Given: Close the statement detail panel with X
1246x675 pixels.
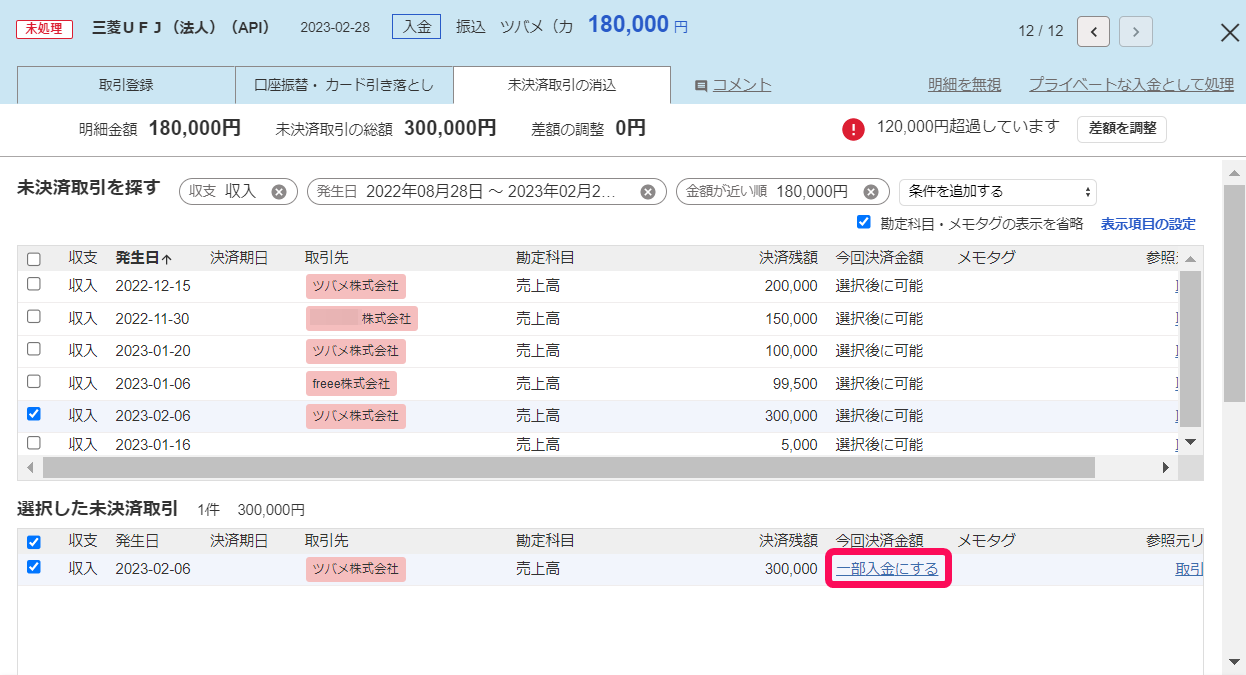Looking at the screenshot, I should click(1231, 32).
